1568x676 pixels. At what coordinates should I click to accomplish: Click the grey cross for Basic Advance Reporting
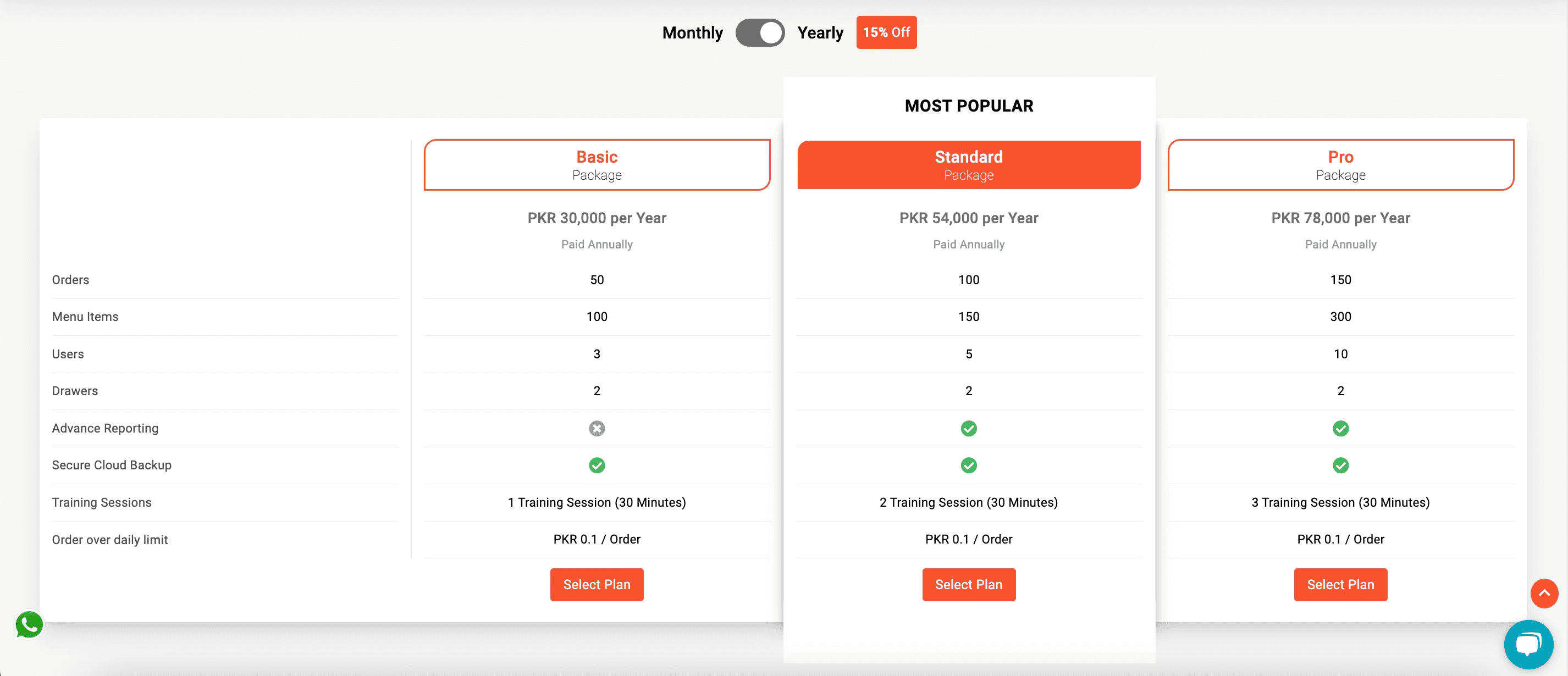(597, 428)
